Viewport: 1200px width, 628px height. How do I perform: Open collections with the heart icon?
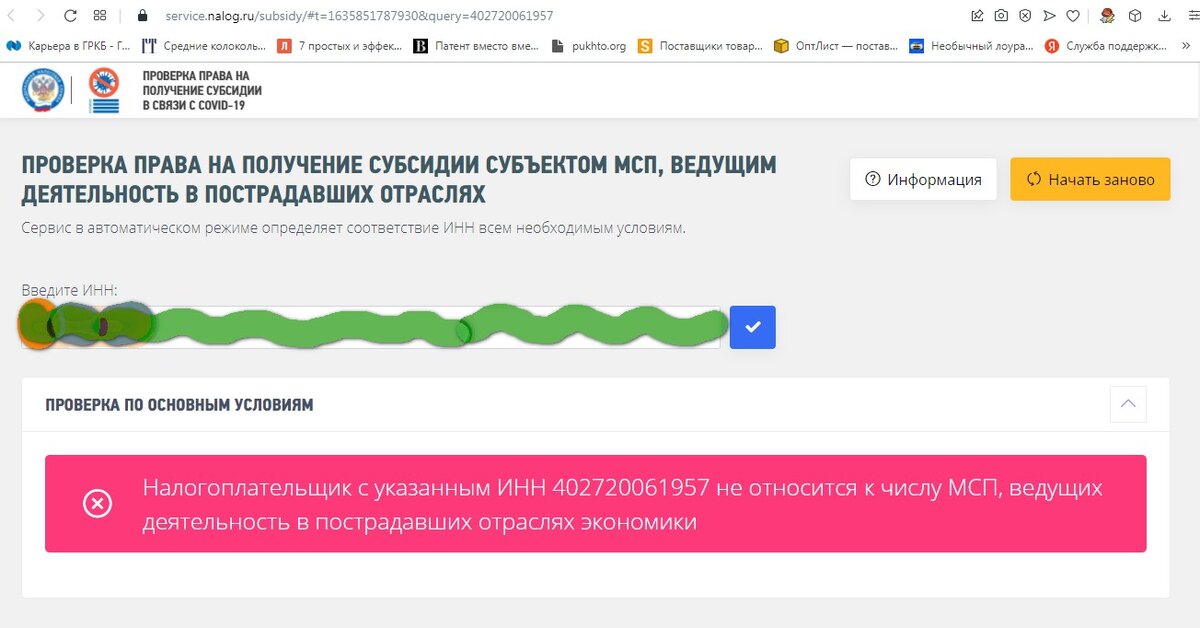1073,15
